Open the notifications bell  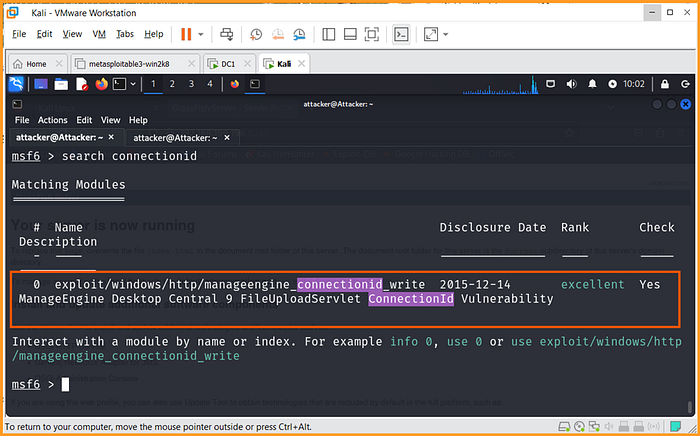coord(592,84)
